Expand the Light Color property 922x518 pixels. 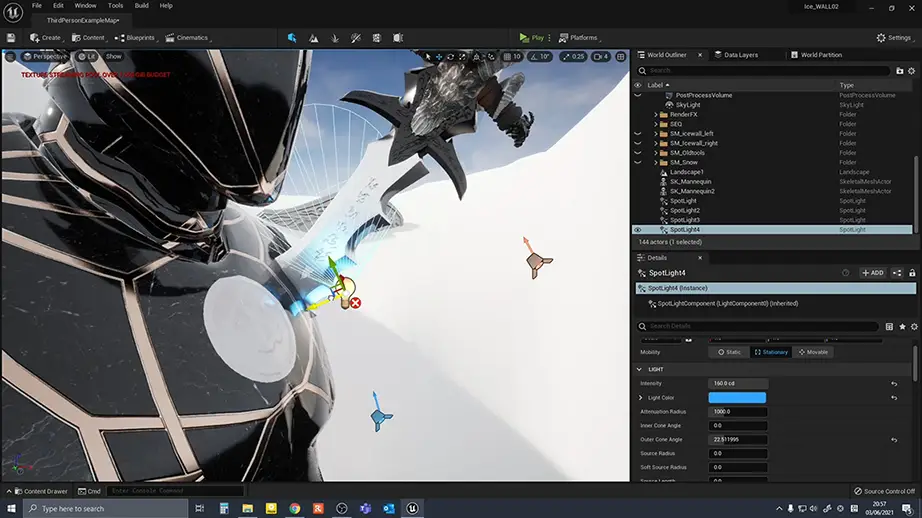point(641,398)
